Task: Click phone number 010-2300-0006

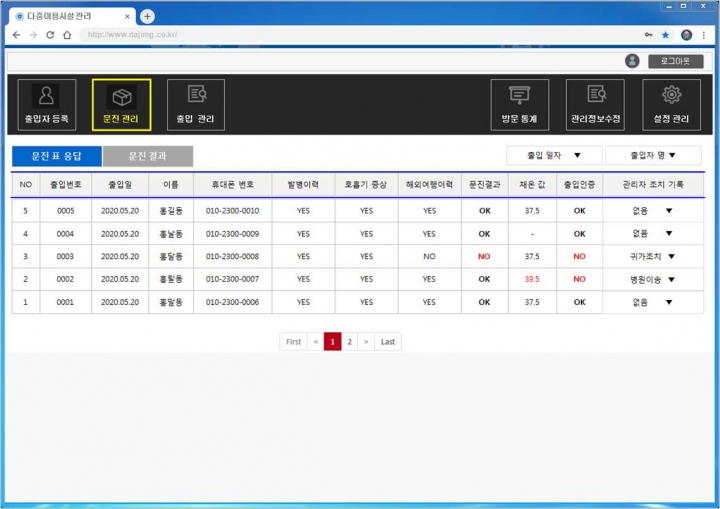Action: pos(232,302)
